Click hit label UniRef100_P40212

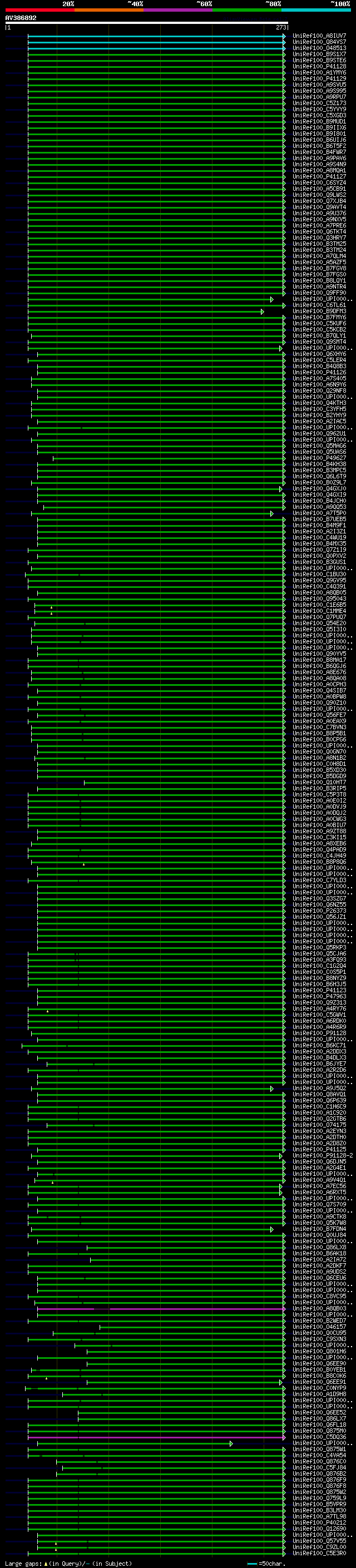click(x=319, y=1523)
